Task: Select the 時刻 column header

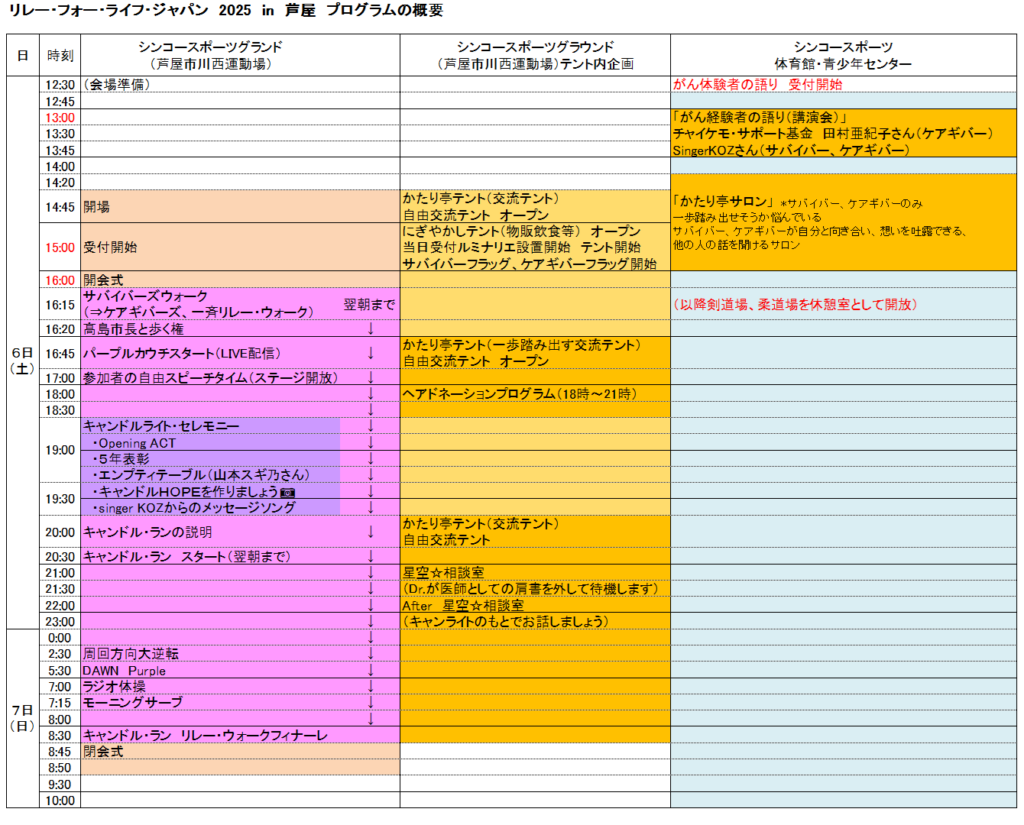Action: [x=60, y=55]
